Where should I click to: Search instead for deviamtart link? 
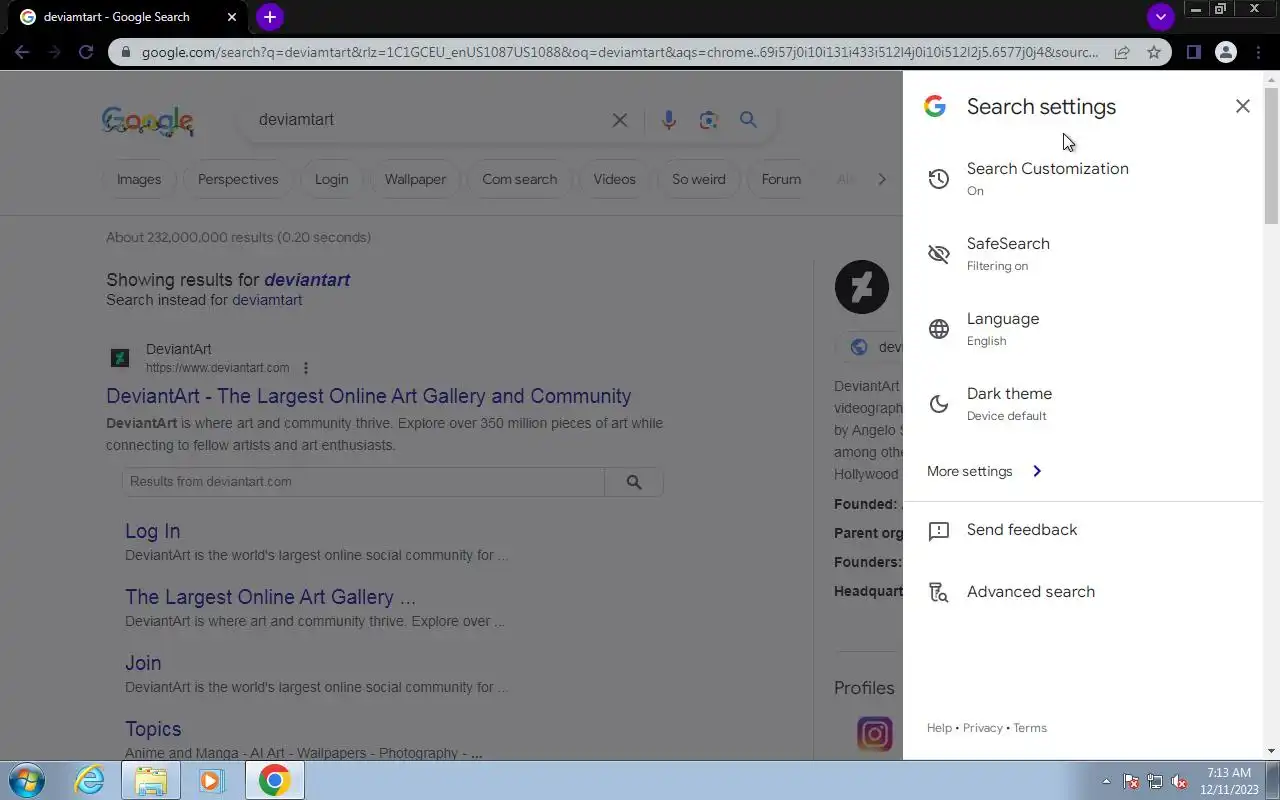[x=267, y=300]
